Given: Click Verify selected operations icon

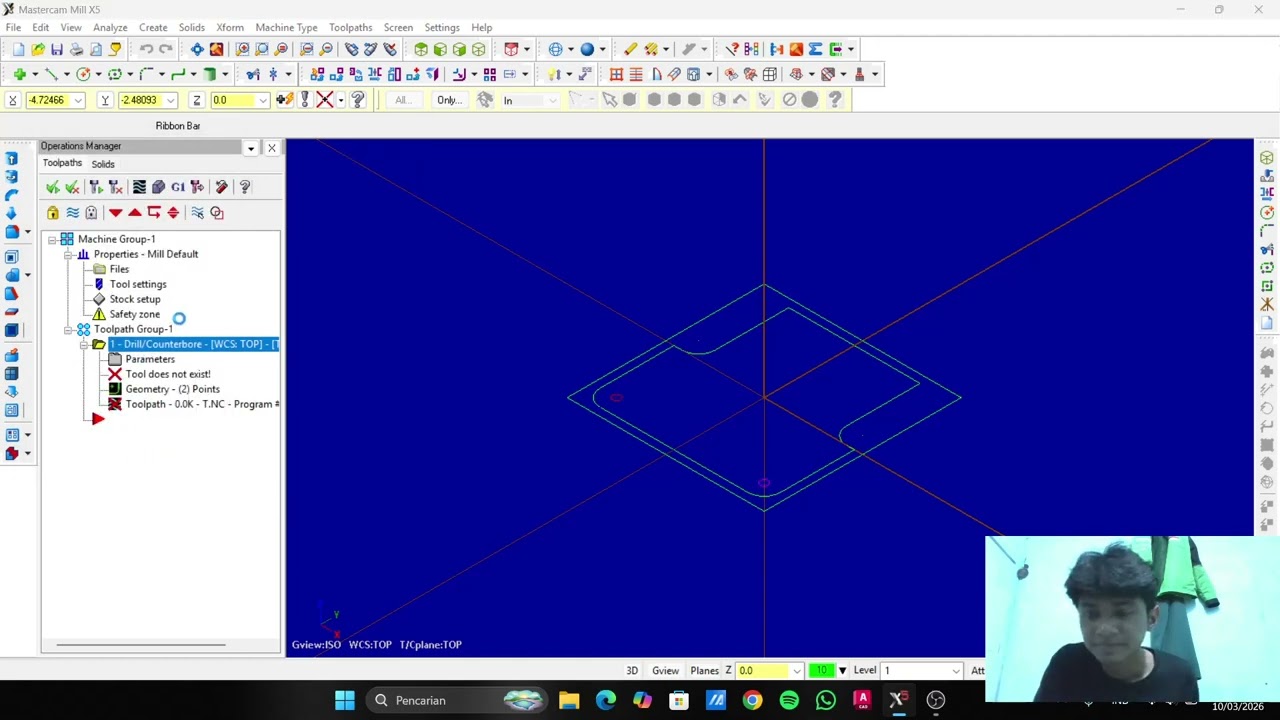Looking at the screenshot, I should click(158, 187).
